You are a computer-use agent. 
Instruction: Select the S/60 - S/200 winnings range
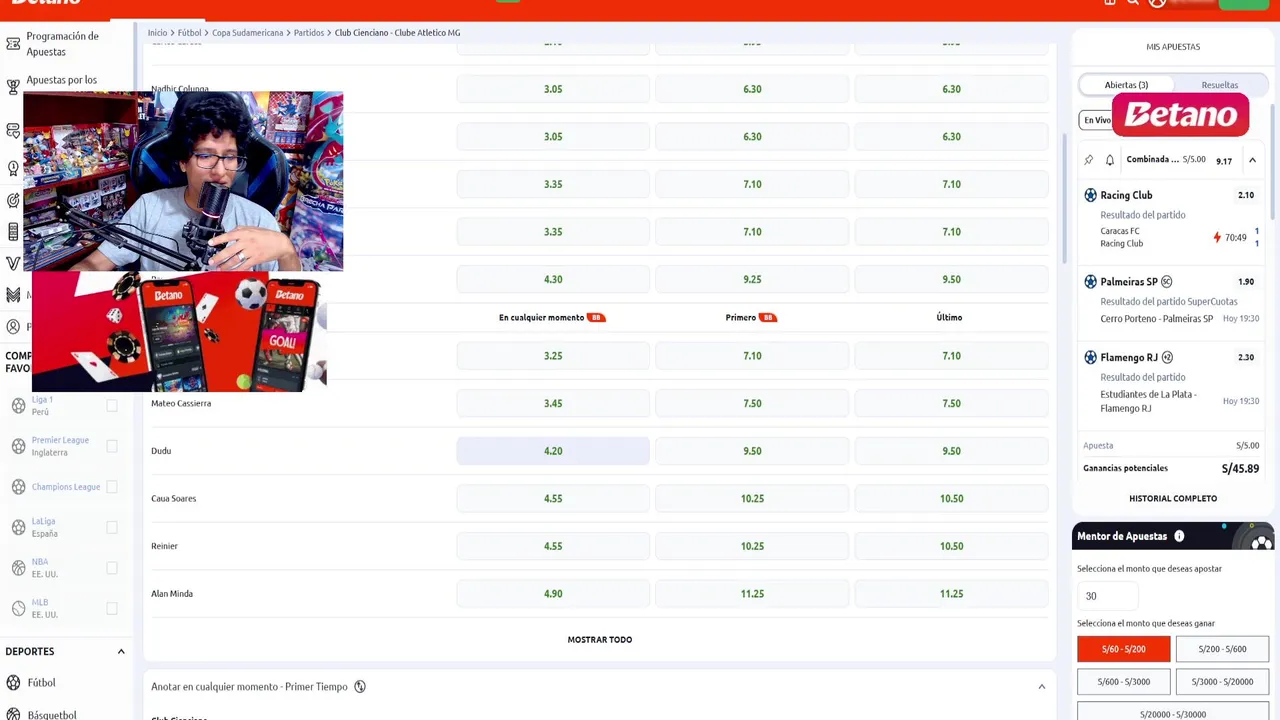point(1123,649)
